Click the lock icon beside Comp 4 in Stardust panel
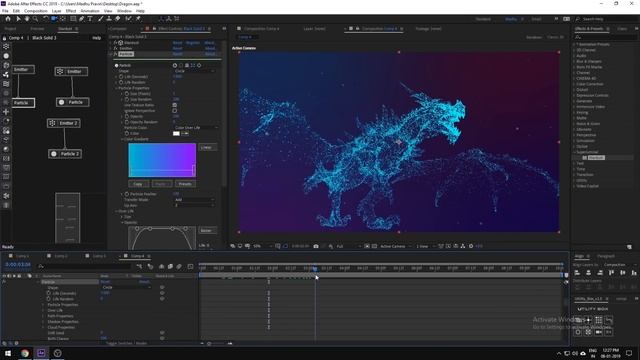This screenshot has width=640, height=360. coord(4,38)
